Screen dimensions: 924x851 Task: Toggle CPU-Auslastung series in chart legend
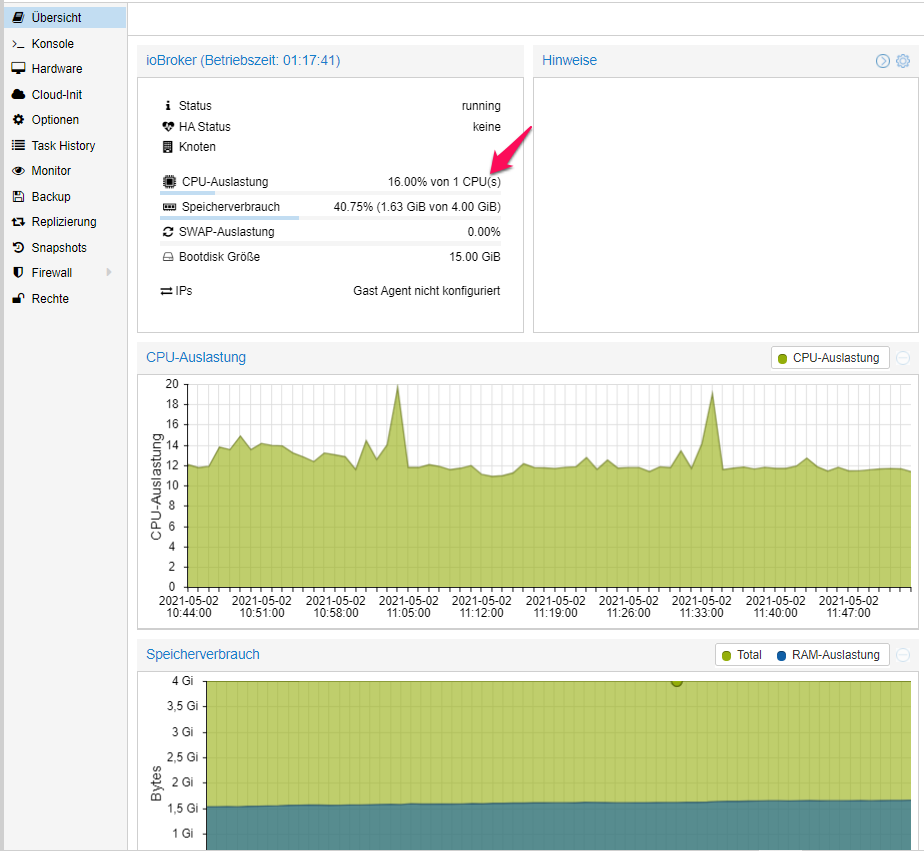tap(830, 358)
